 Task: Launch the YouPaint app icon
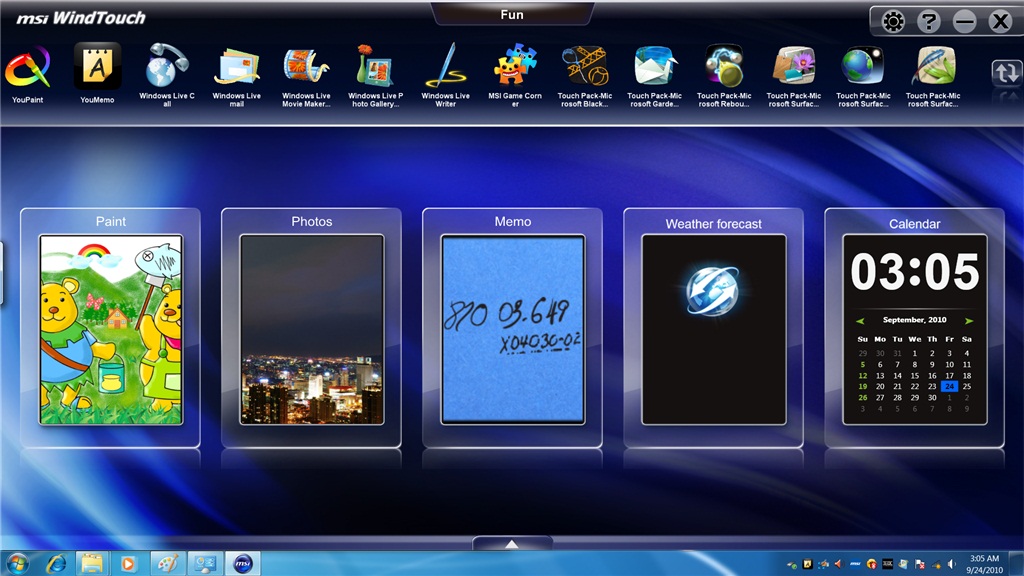click(27, 68)
